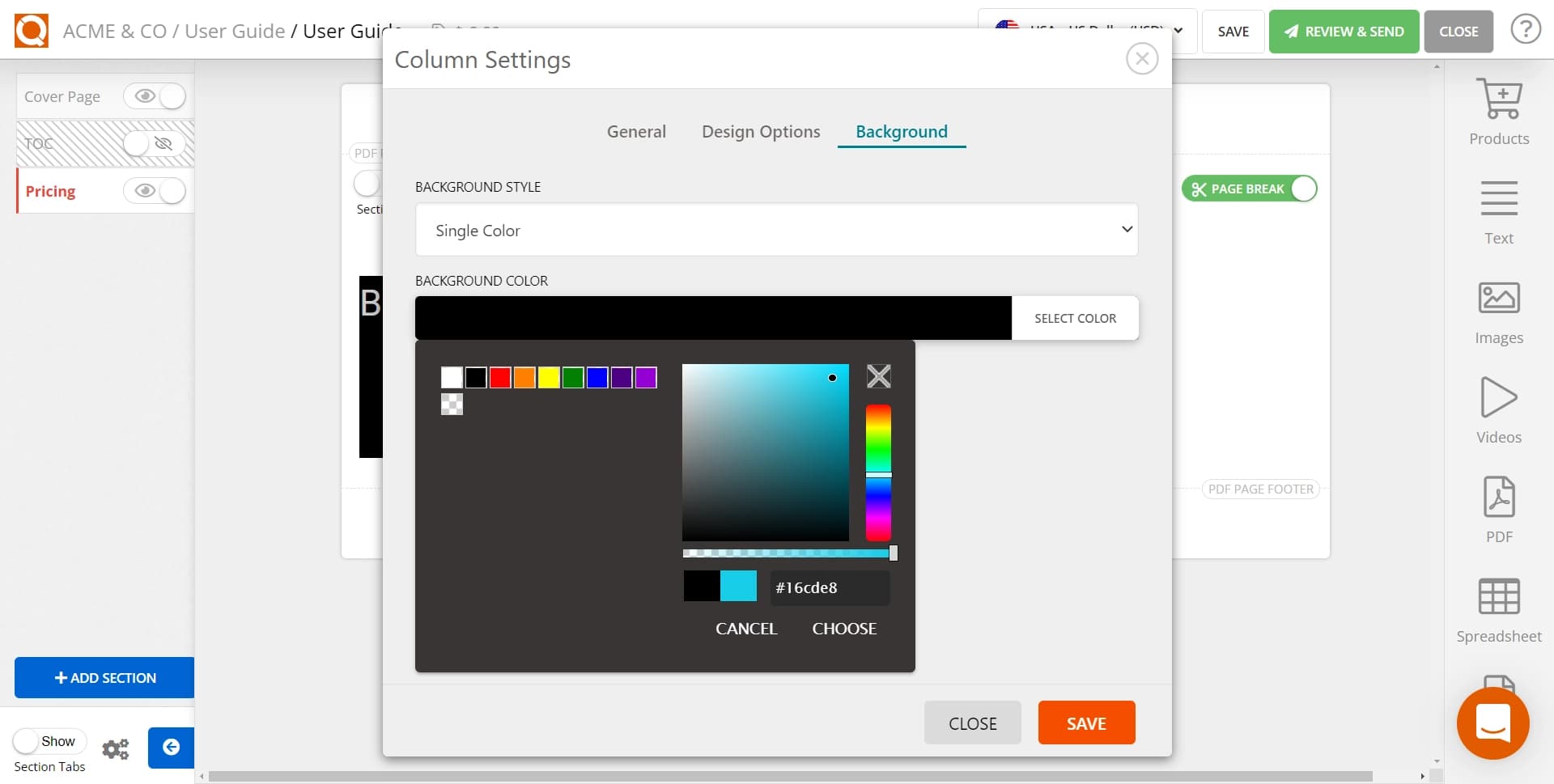The width and height of the screenshot is (1554, 784).
Task: Switch to the Design Options tab
Action: pyautogui.click(x=760, y=131)
